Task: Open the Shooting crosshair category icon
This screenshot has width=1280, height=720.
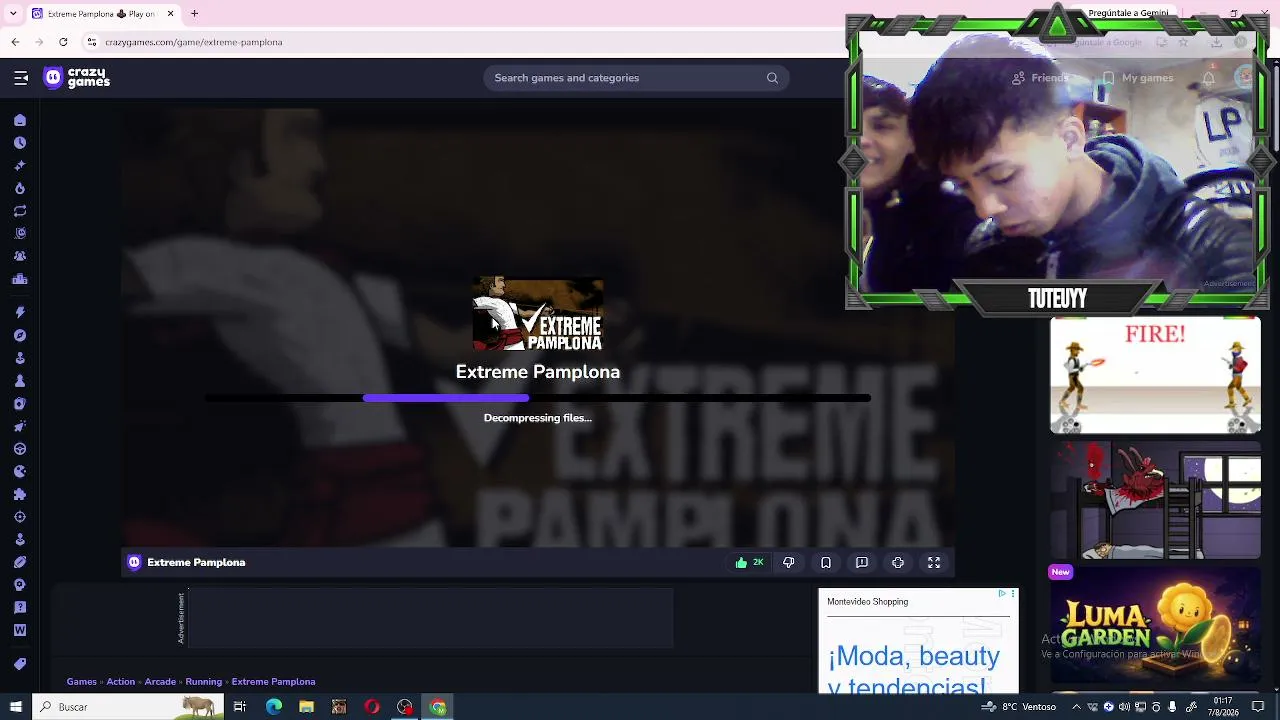Action: pos(20,517)
